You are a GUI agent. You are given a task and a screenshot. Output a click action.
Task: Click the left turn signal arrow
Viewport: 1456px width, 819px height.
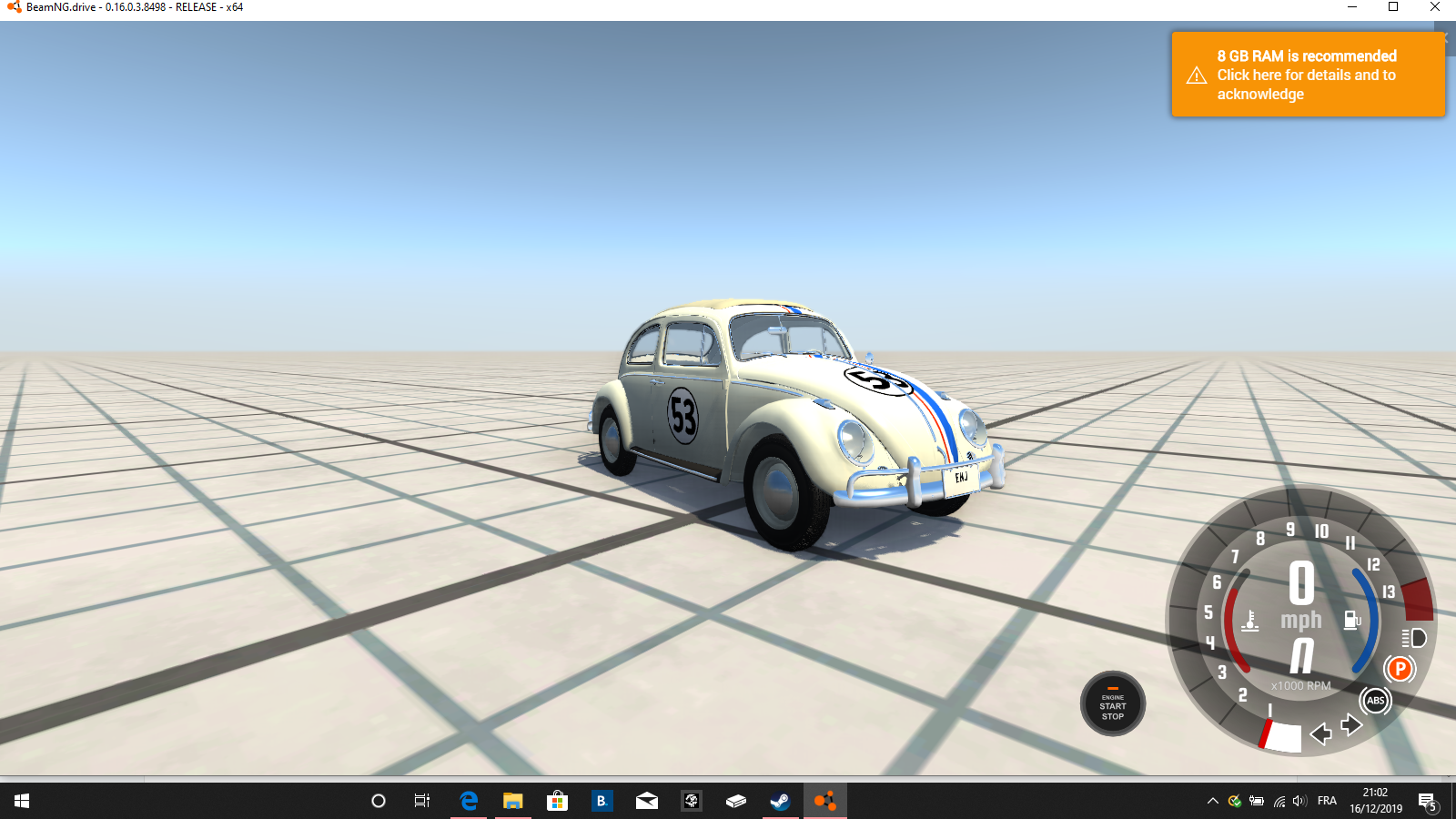[x=1320, y=733]
